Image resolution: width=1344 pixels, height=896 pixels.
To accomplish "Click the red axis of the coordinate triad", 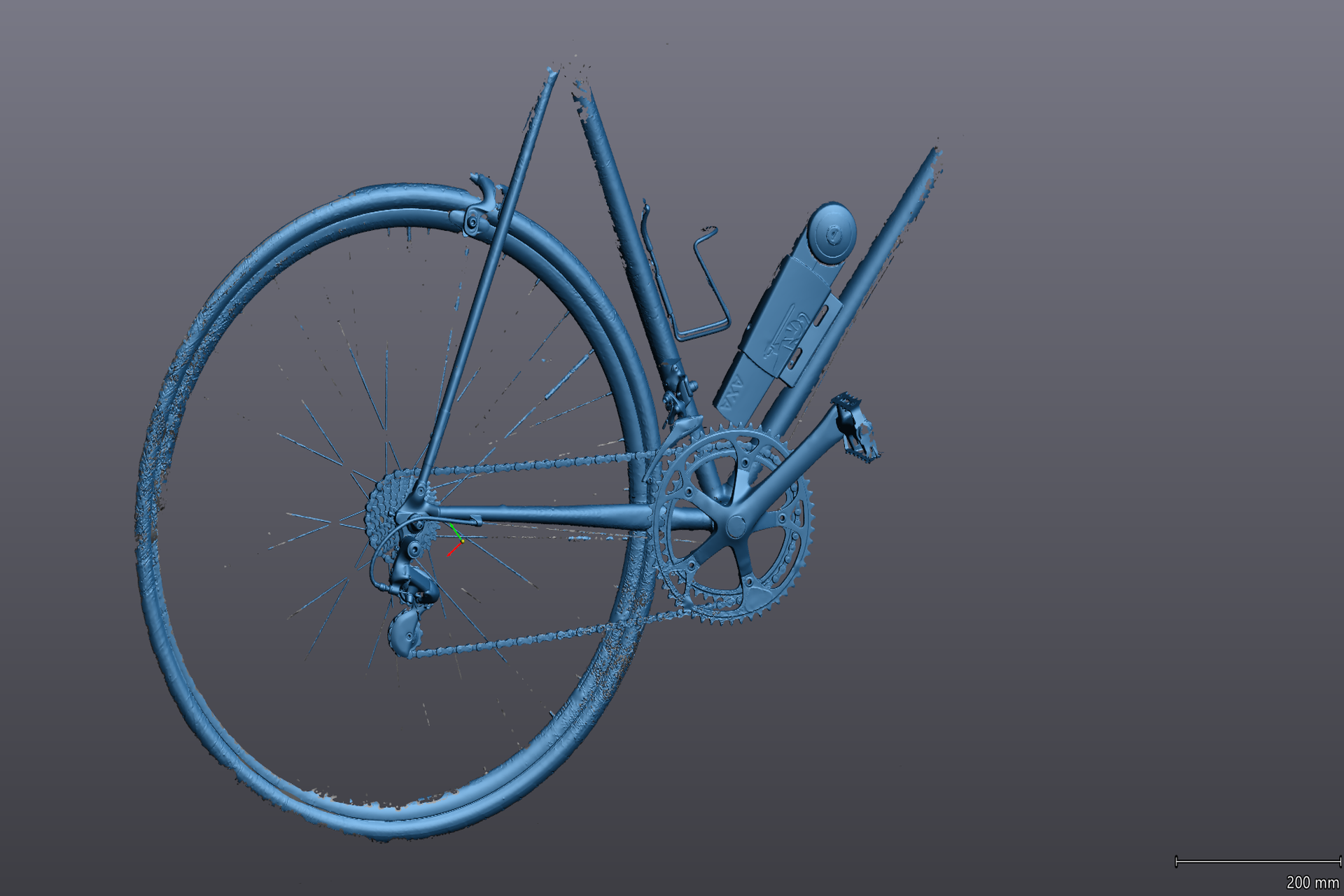I will [x=454, y=549].
